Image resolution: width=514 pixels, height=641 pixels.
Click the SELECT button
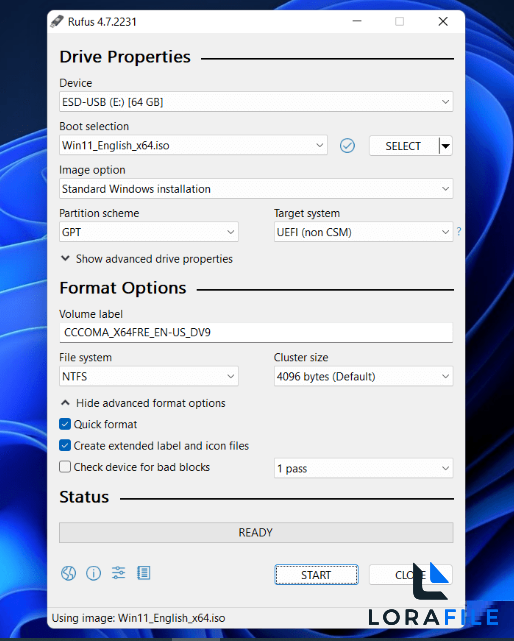[x=404, y=146]
